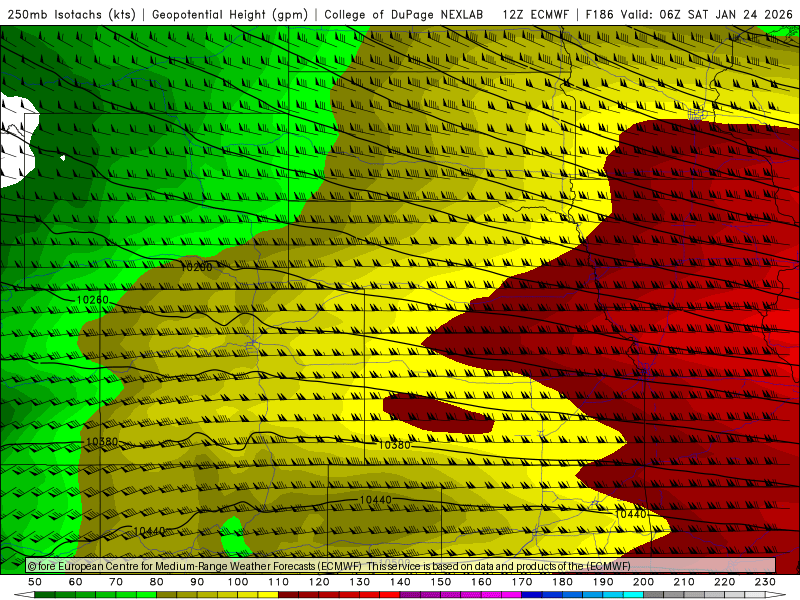800x600 pixels.
Task: Click the 100 knot colorbar label
Action: click(238, 582)
